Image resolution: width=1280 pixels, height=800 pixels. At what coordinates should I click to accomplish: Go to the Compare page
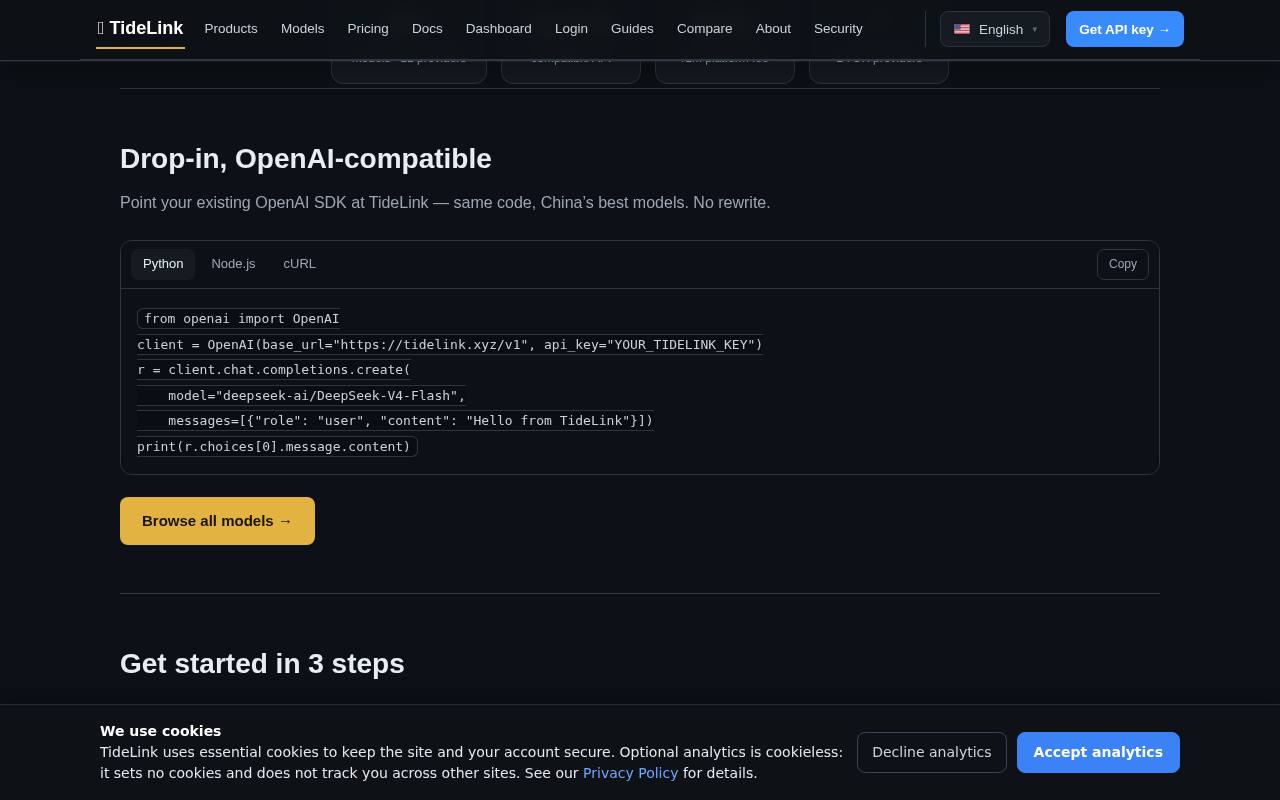pos(705,29)
